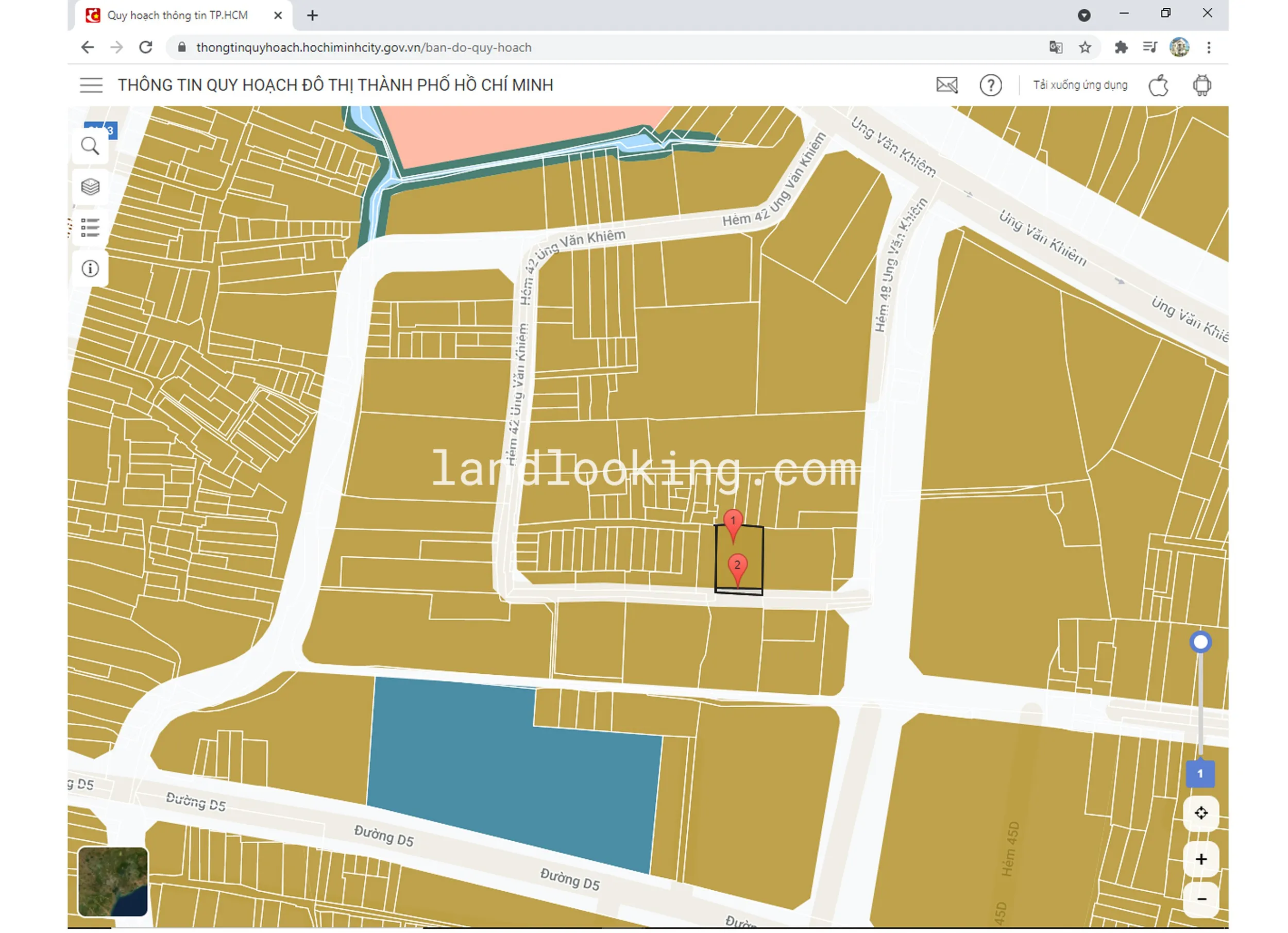Open the map information panel

pyautogui.click(x=90, y=269)
